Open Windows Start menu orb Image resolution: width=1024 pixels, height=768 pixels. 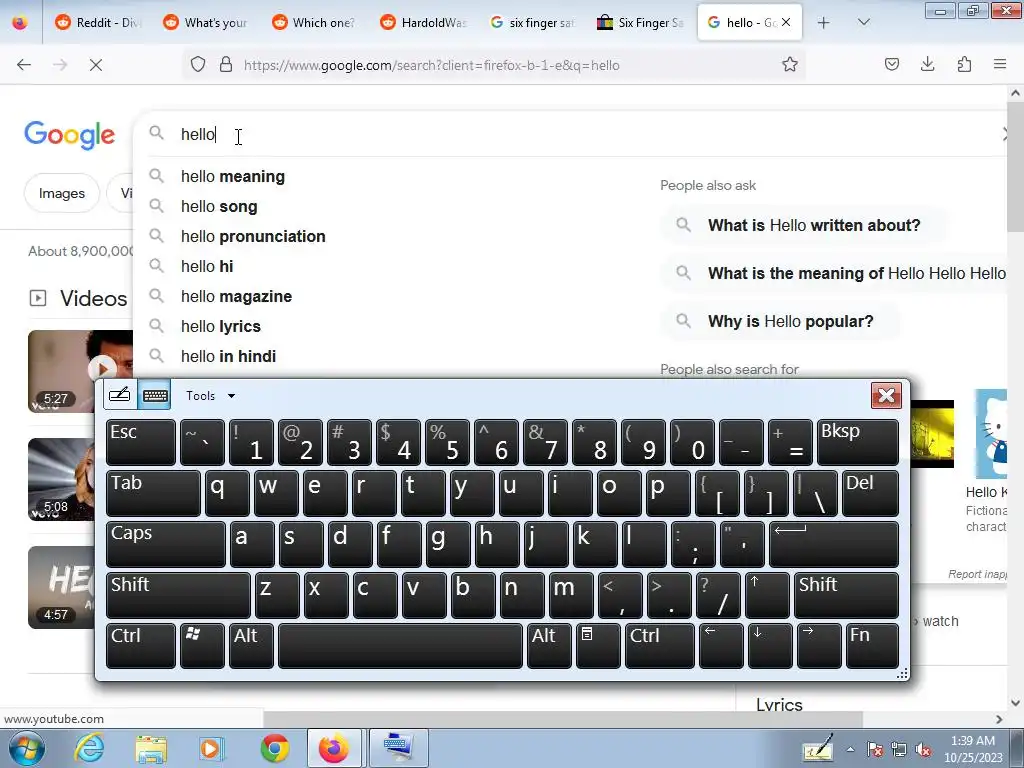click(x=27, y=748)
